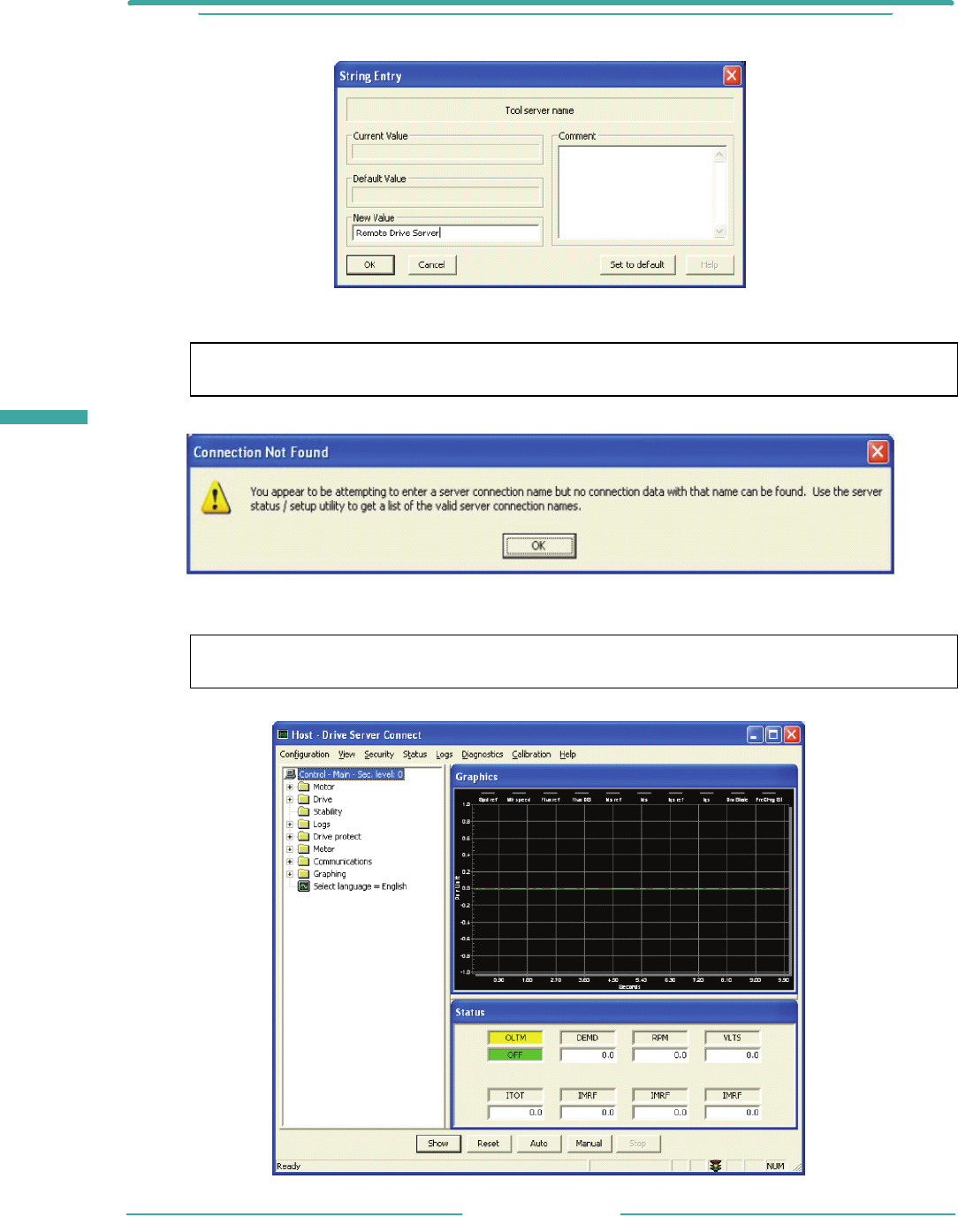Click the New Value text field
This screenshot has height=1232, width=958.
click(445, 233)
